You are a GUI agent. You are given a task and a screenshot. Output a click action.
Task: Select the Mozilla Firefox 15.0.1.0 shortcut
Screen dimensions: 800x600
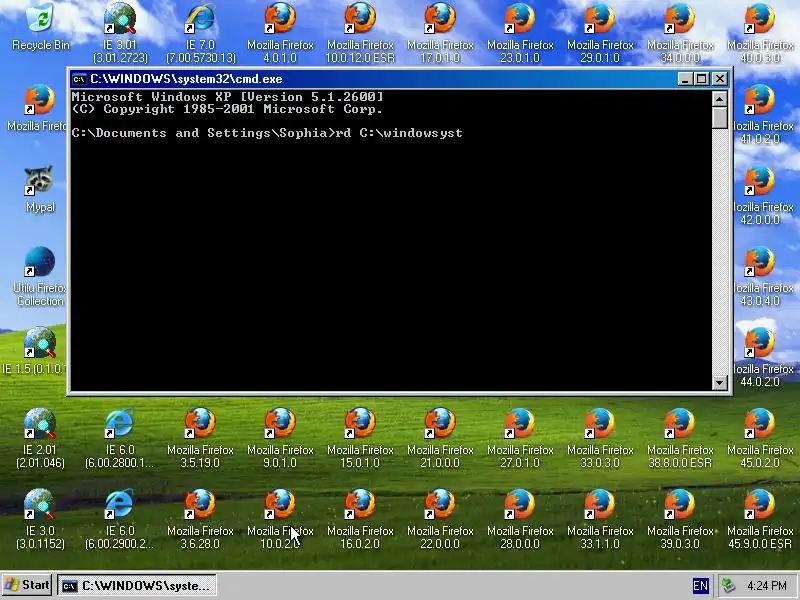click(x=360, y=438)
